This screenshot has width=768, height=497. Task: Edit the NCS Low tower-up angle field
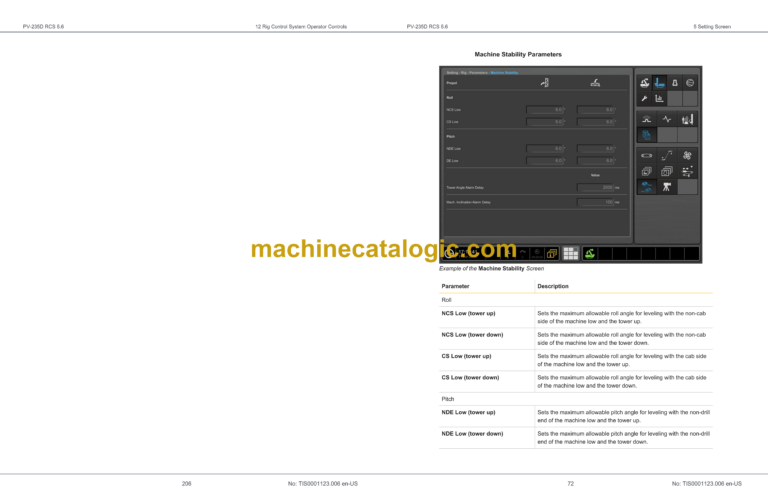[545, 110]
